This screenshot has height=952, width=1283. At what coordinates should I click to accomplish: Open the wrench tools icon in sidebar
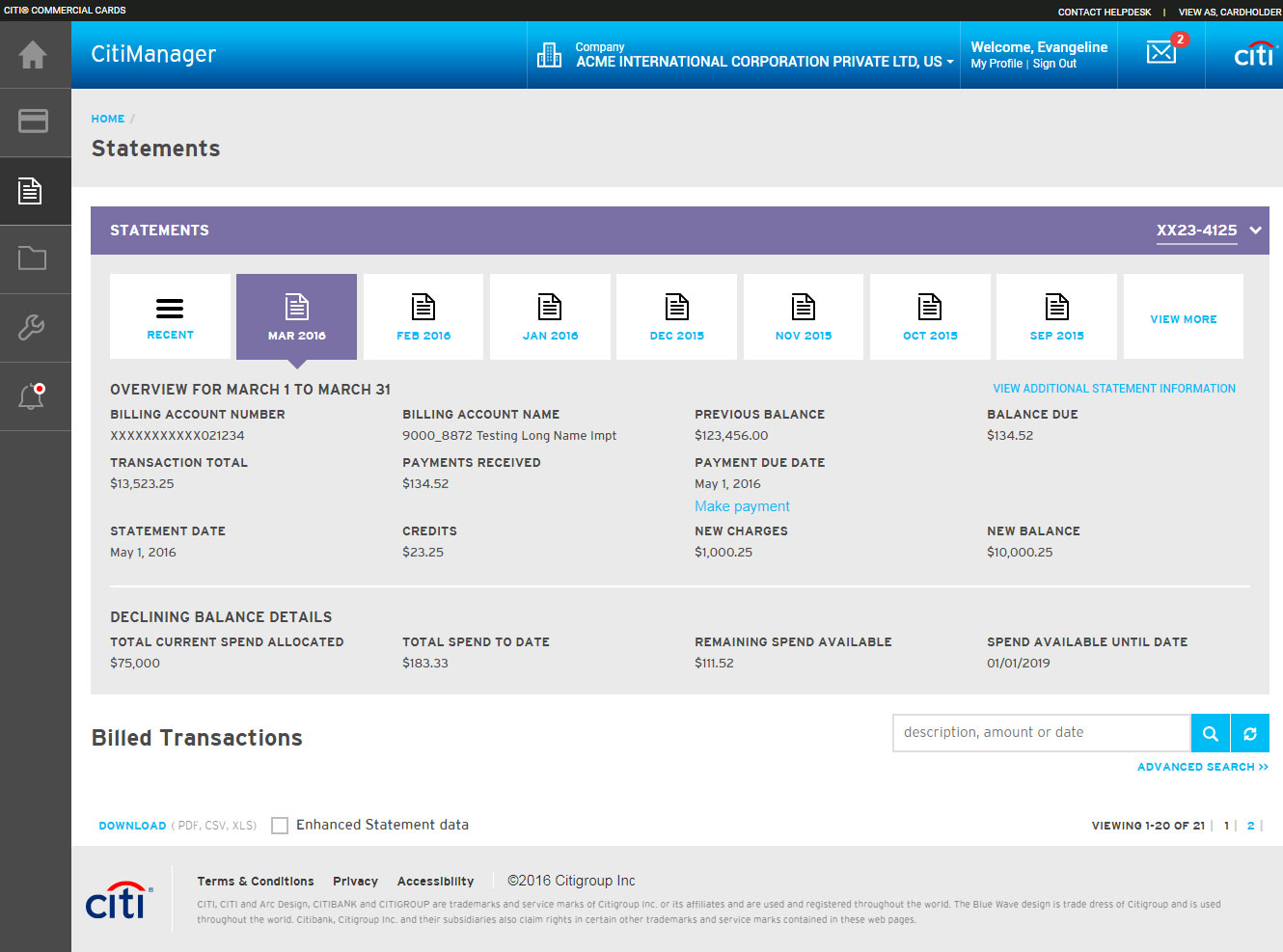[35, 328]
